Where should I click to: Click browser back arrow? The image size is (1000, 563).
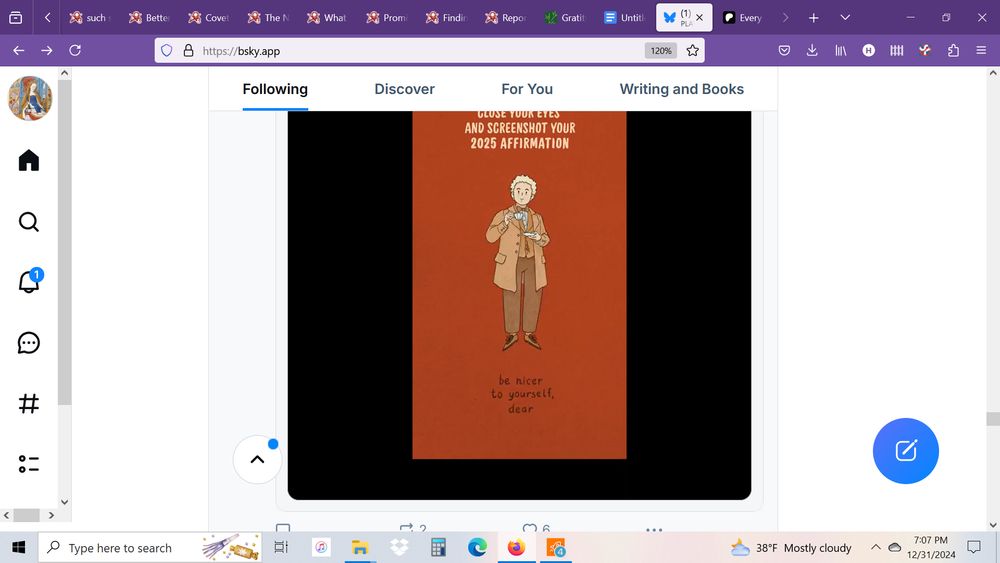[x=18, y=50]
